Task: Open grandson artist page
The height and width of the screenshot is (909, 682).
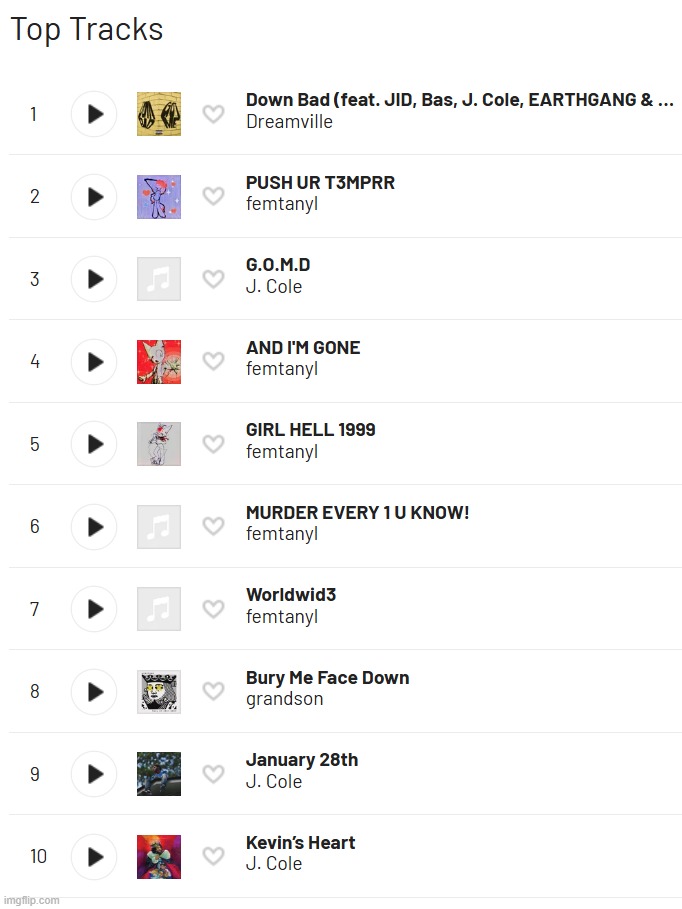Action: (284, 699)
